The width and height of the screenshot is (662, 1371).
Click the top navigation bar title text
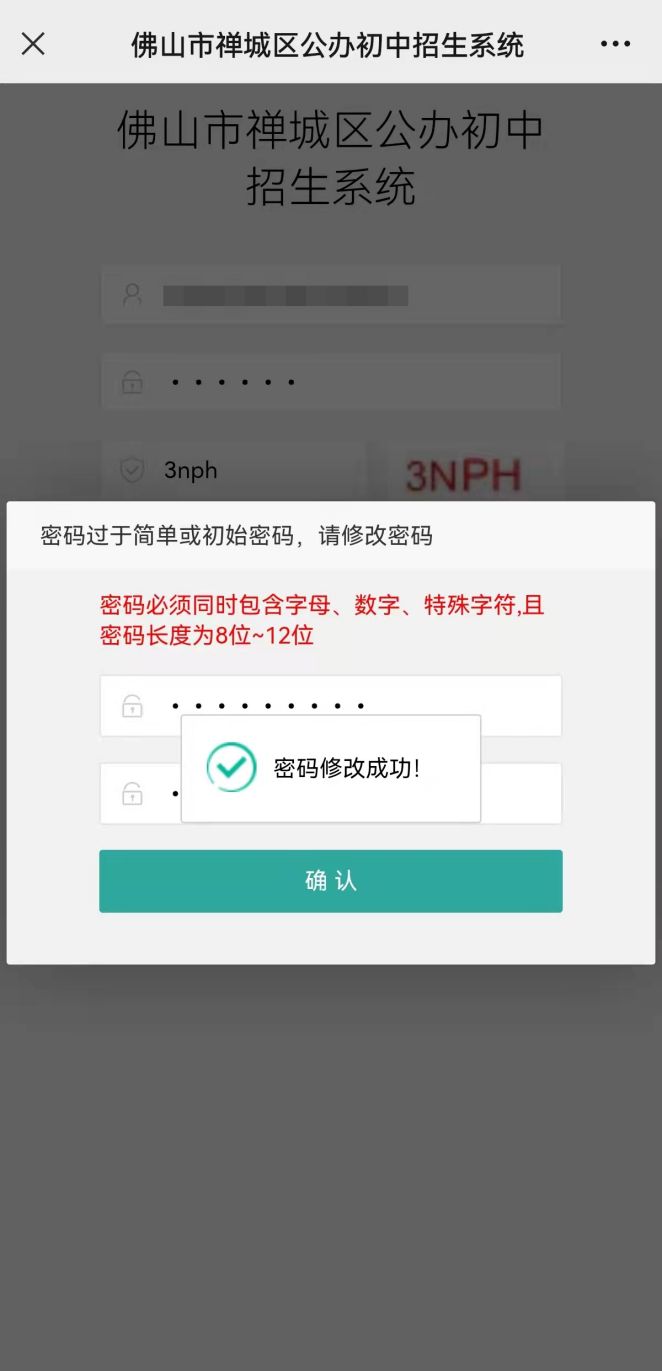(x=327, y=44)
